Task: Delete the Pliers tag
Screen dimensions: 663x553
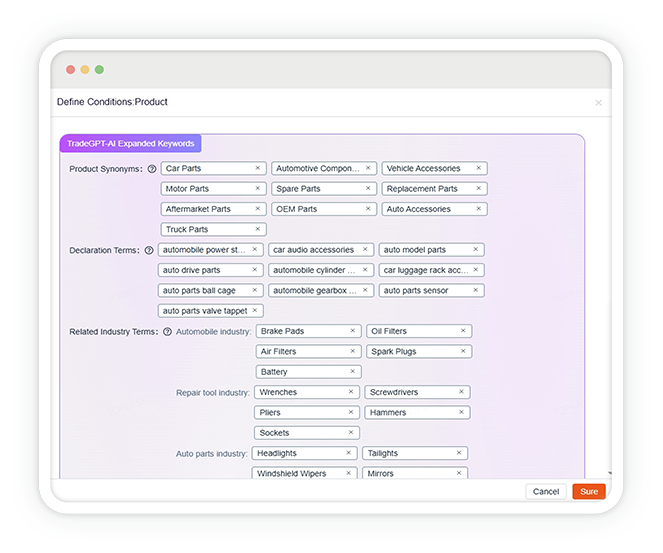Action: (351, 412)
